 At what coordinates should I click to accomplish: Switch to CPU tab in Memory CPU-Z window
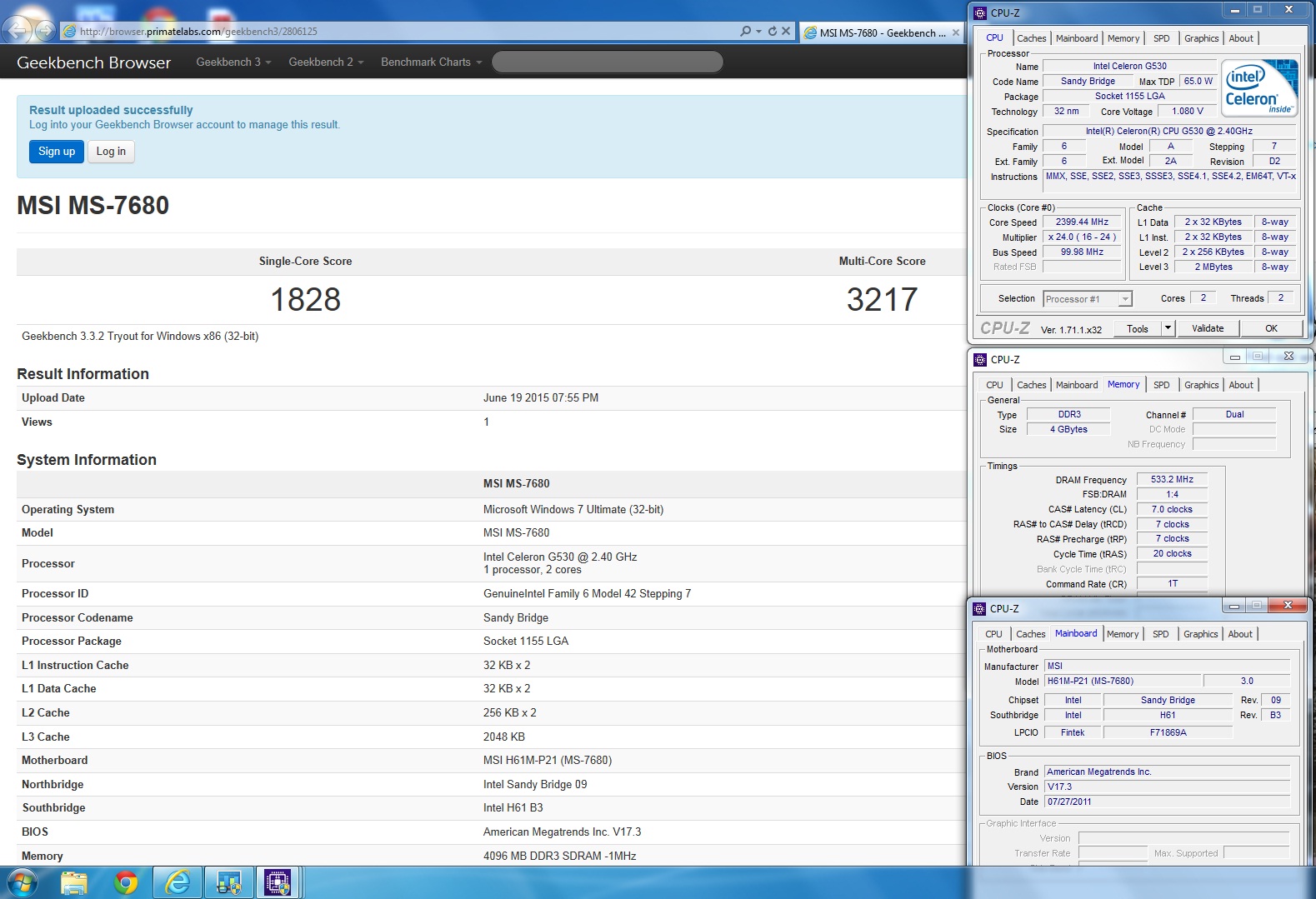tap(994, 385)
